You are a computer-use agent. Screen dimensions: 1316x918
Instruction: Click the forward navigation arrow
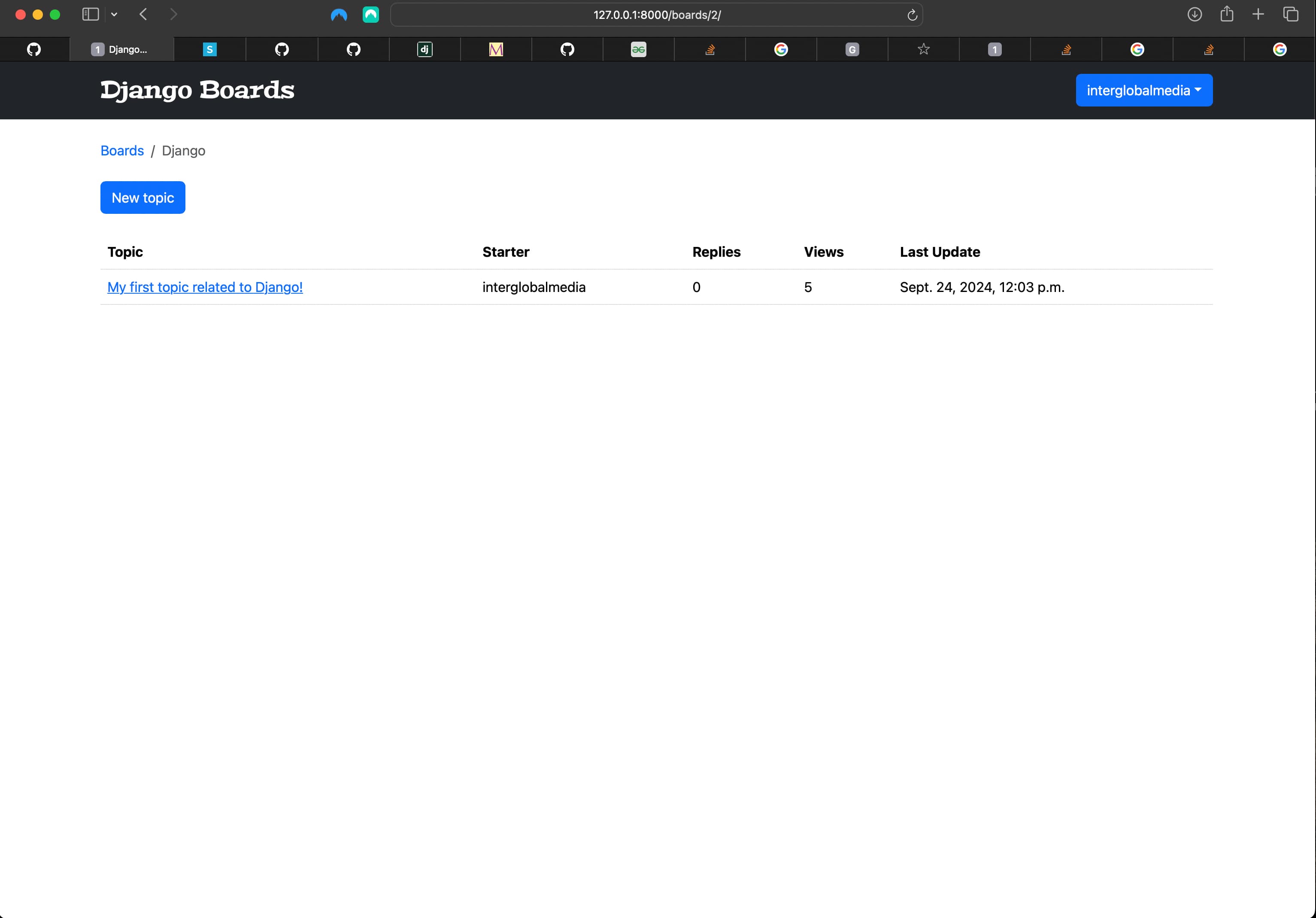173,14
